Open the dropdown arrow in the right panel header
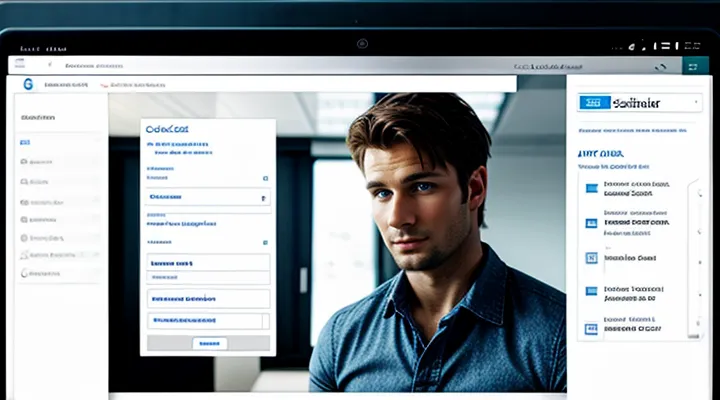 [x=694, y=102]
